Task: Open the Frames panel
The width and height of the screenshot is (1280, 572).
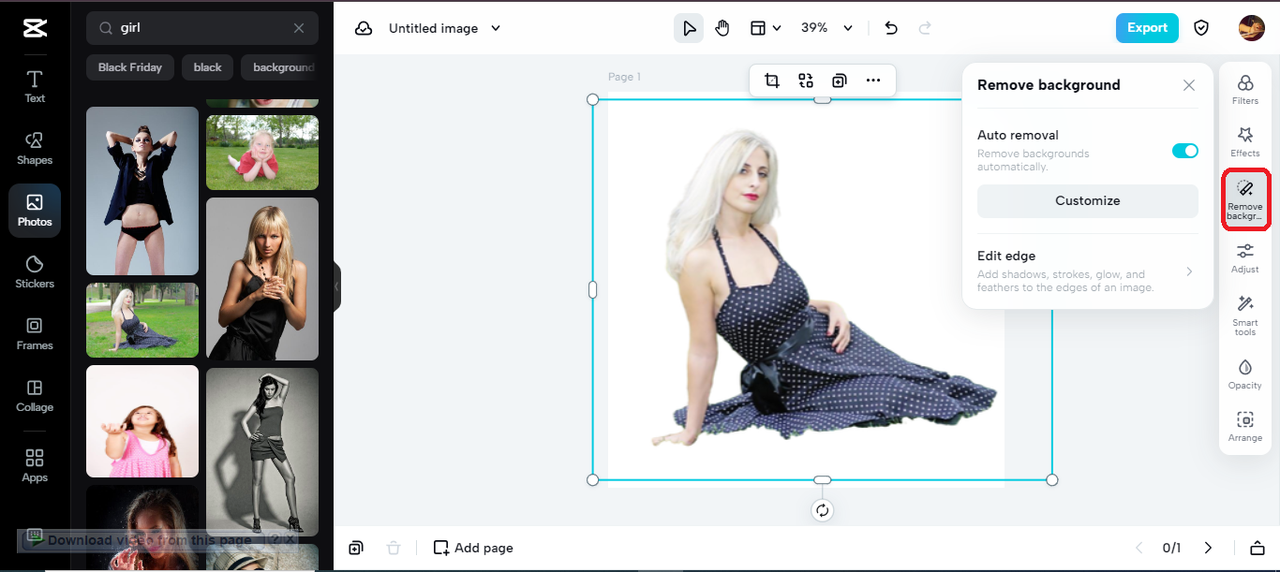Action: pos(34,334)
